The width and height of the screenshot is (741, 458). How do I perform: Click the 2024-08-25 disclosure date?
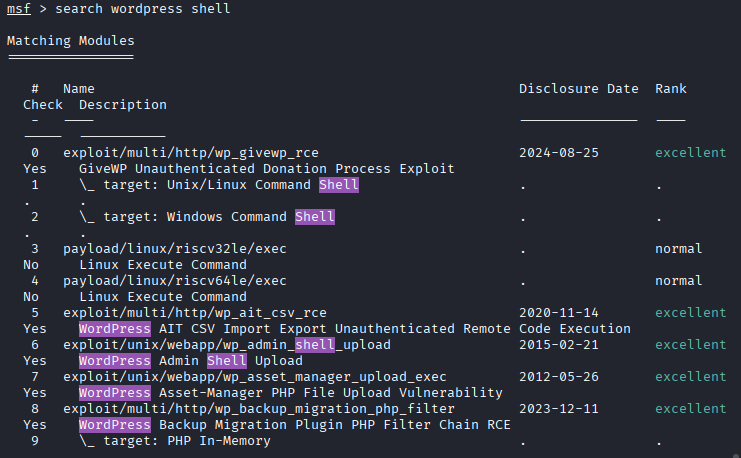(558, 153)
